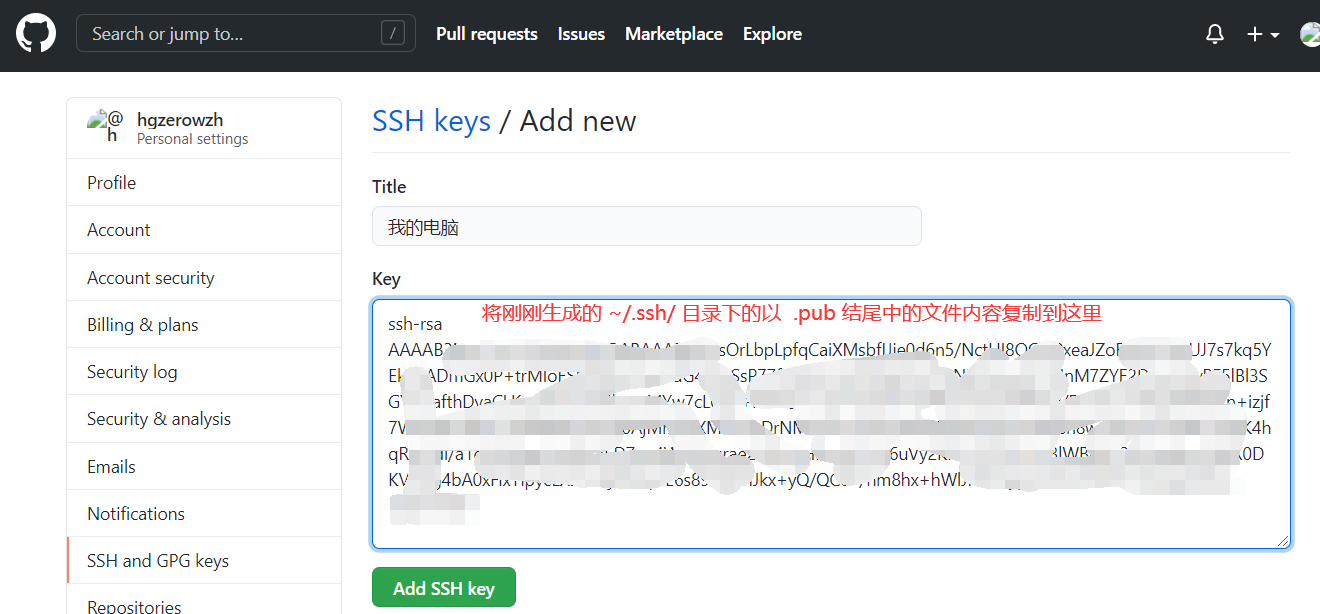1320x614 pixels.
Task: Open the Notifications settings page
Action: (x=204, y=514)
